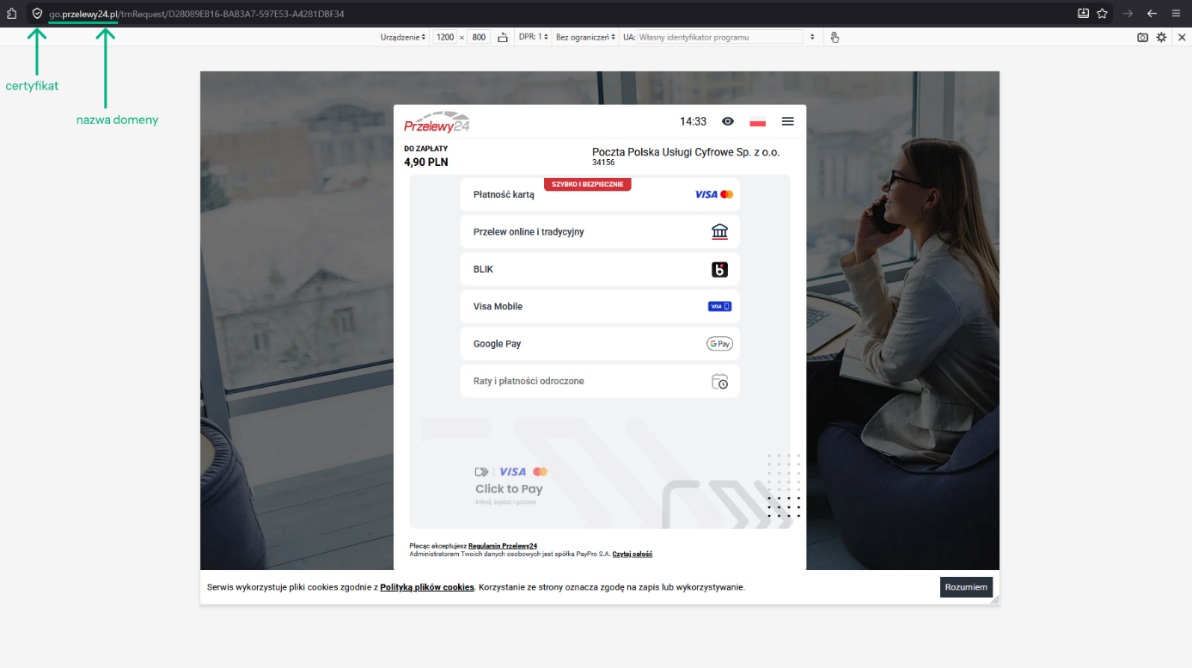Expand the Urządzenie device dropdown
The height and width of the screenshot is (668, 1192).
point(403,37)
